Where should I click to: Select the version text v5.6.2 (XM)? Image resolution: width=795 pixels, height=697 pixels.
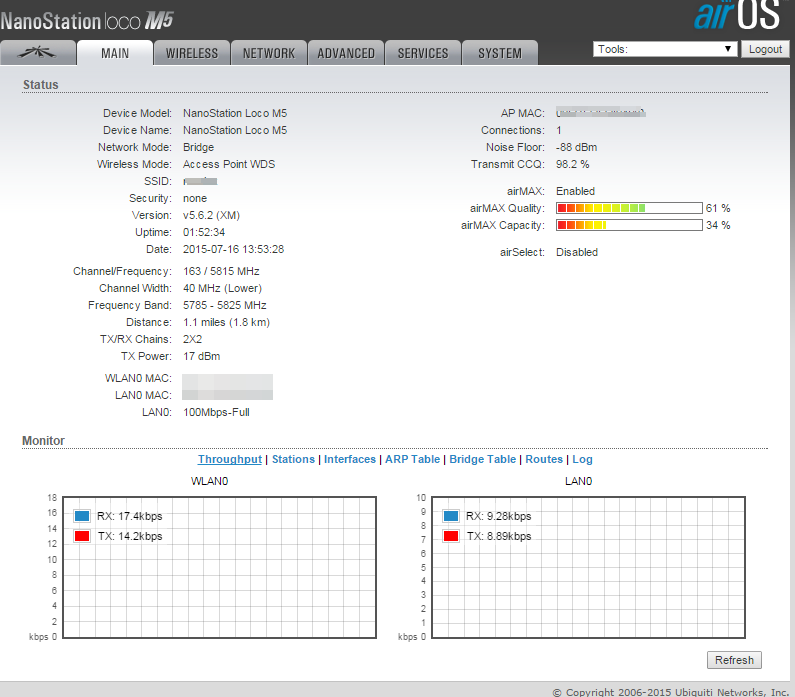click(x=211, y=215)
